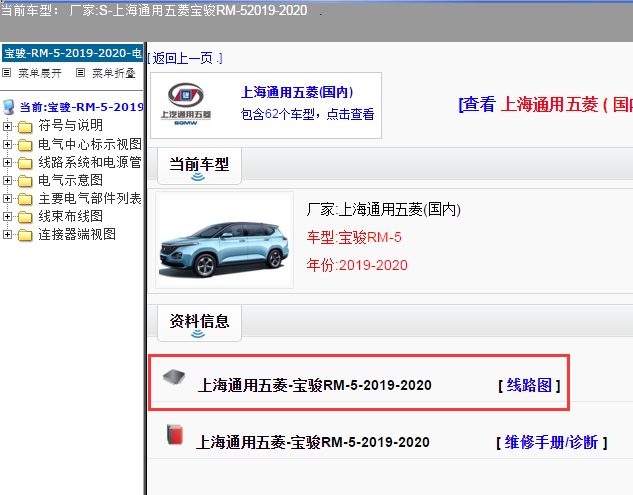Select 符号与说明 tree item text
The image size is (633, 495).
71,125
